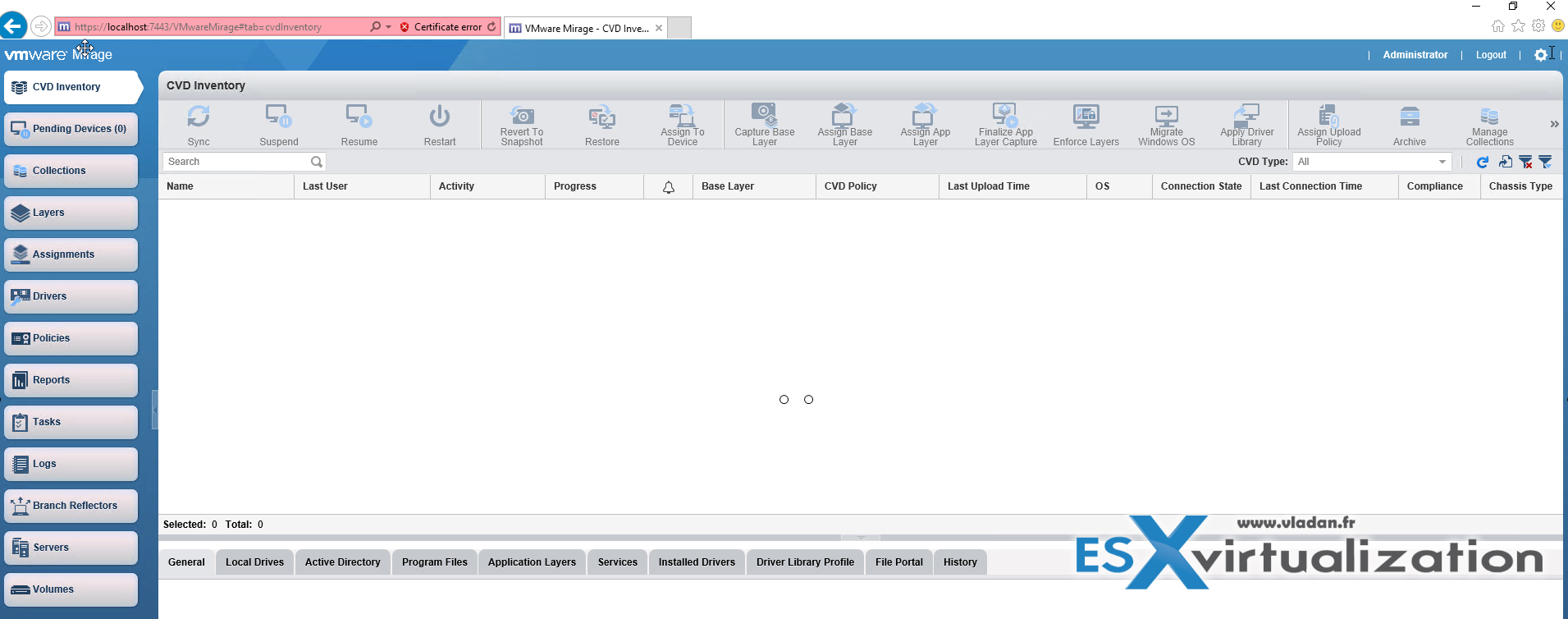Collapse the left sidebar handle
Image resolution: width=1568 pixels, height=619 pixels.
click(x=155, y=410)
